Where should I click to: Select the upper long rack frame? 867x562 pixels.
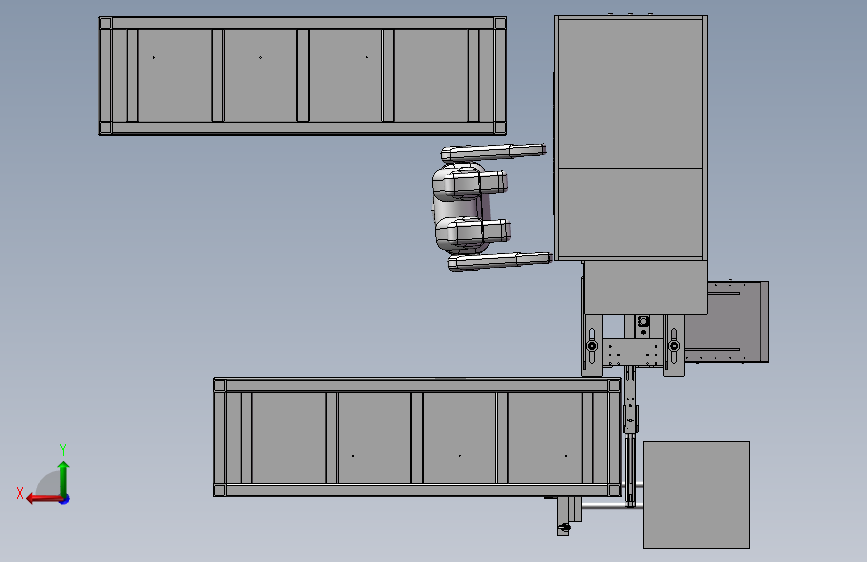[302, 76]
